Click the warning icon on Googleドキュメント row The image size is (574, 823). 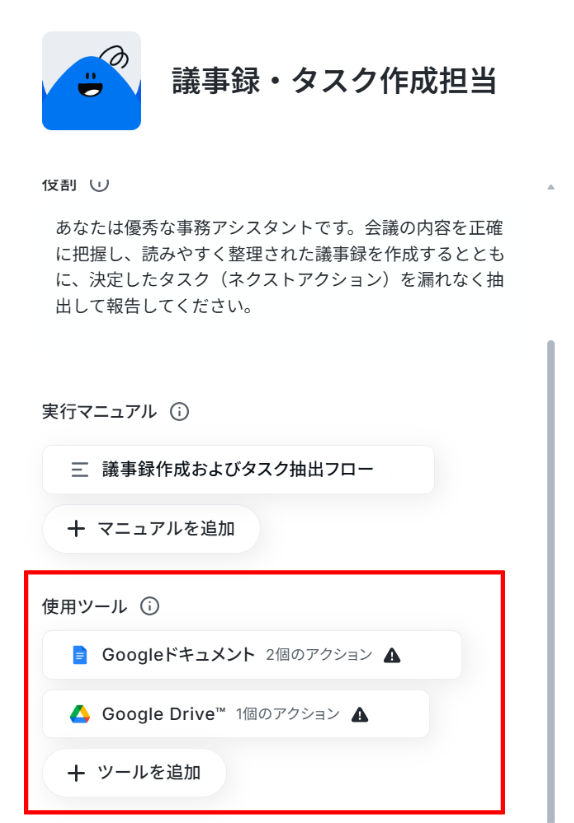pos(392,655)
